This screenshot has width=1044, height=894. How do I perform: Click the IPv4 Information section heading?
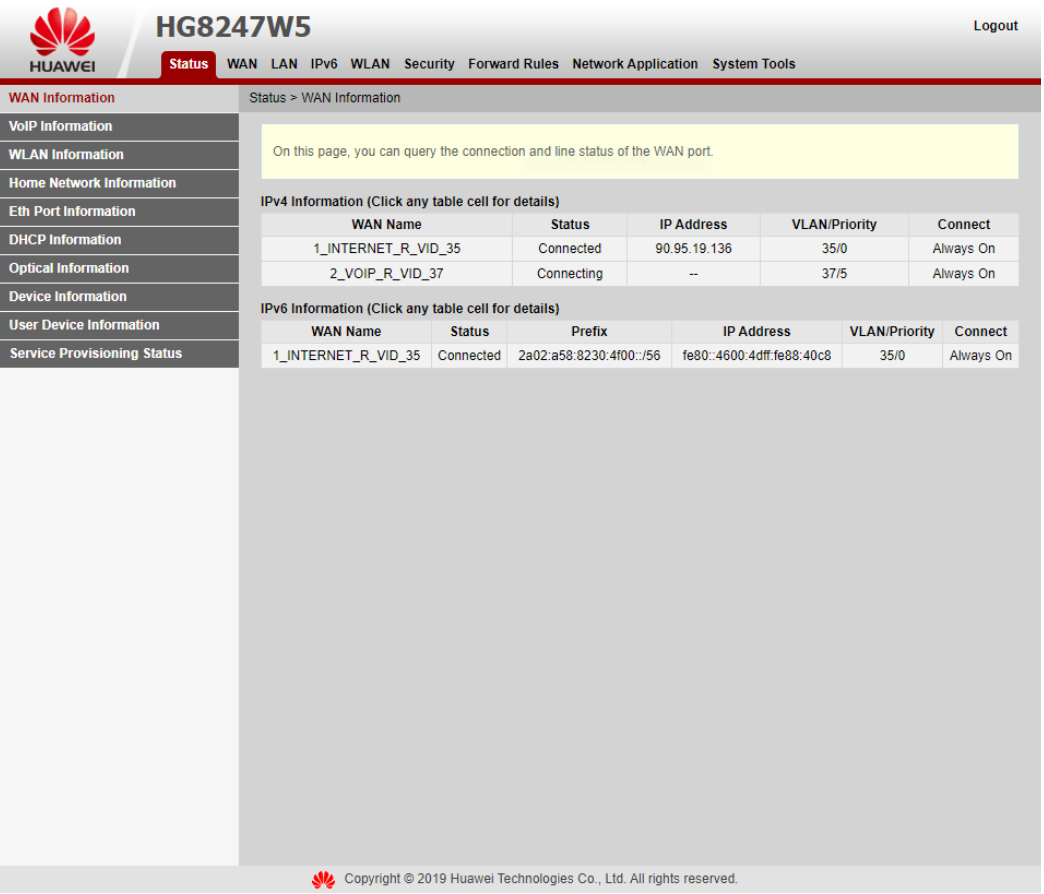pyautogui.click(x=409, y=202)
